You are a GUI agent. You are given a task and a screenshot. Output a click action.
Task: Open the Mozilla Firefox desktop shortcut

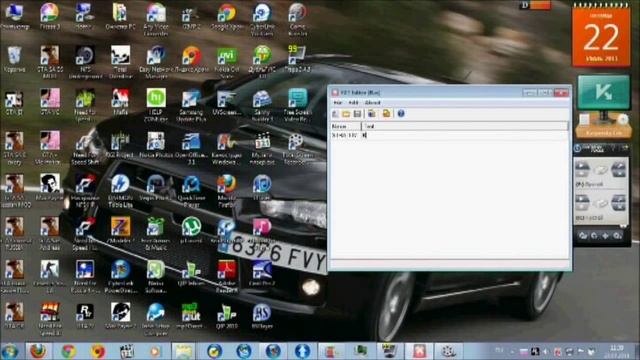click(x=227, y=191)
